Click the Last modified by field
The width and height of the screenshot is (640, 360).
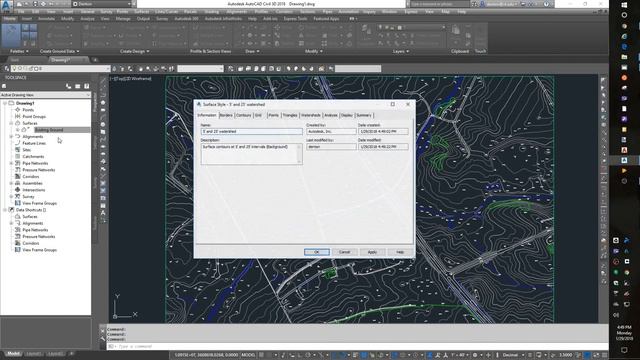pyautogui.click(x=331, y=147)
